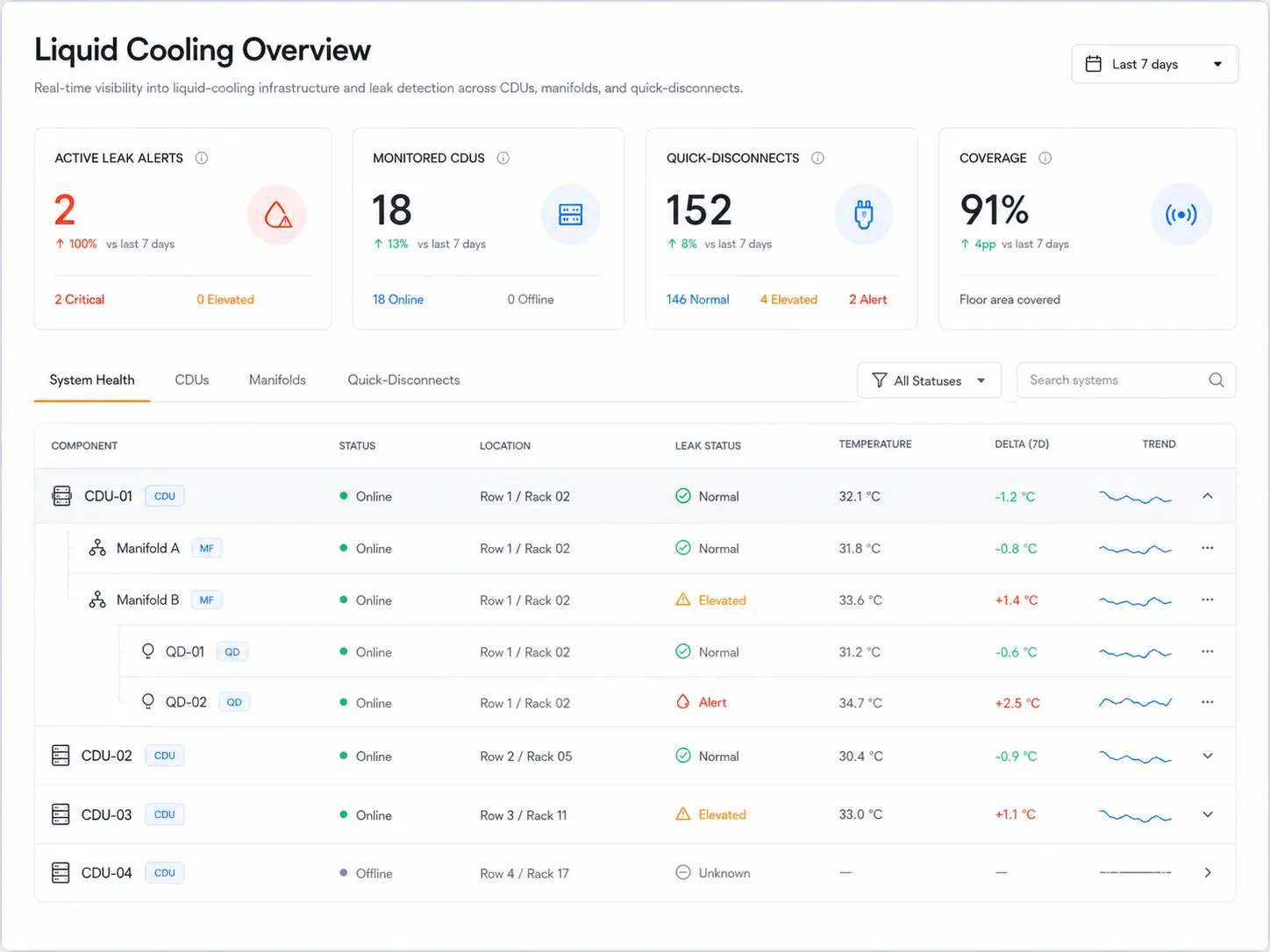This screenshot has height=952, width=1270.
Task: Click the info icon beside Active Leak Alerts
Action: point(202,158)
